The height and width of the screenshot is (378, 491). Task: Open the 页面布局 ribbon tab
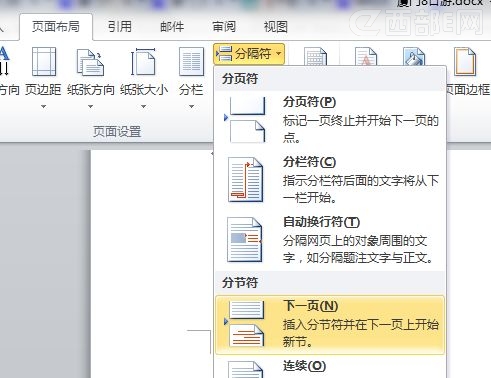(x=56, y=27)
